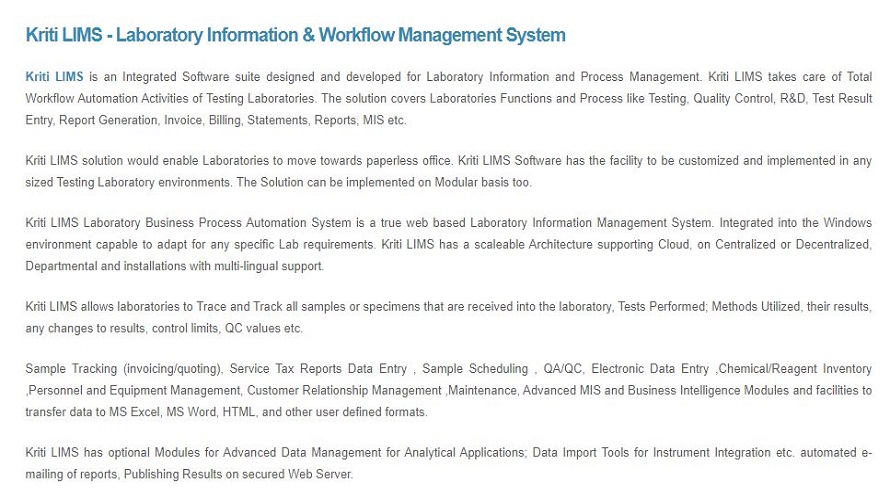Image resolution: width=890 pixels, height=500 pixels.
Task: Click the paragraph about paperless office
Action: click(x=448, y=171)
